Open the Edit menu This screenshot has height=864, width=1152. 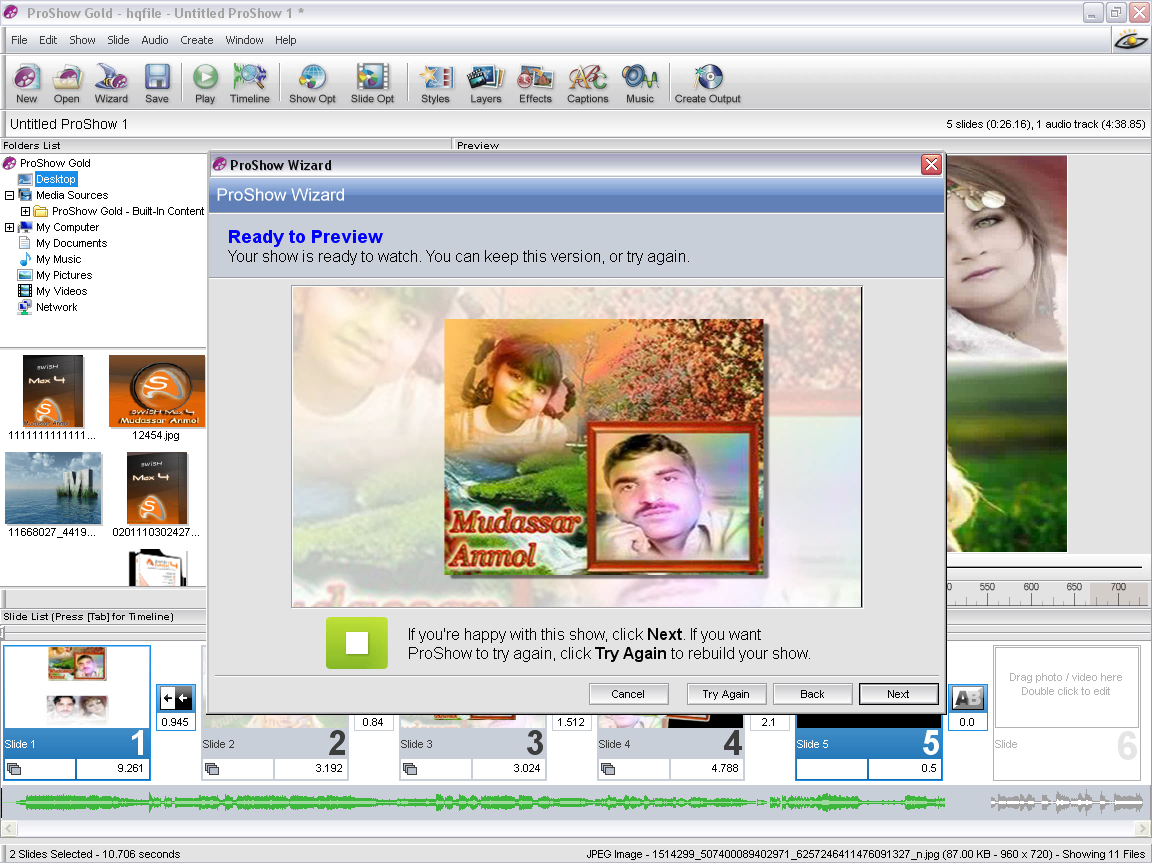[48, 40]
